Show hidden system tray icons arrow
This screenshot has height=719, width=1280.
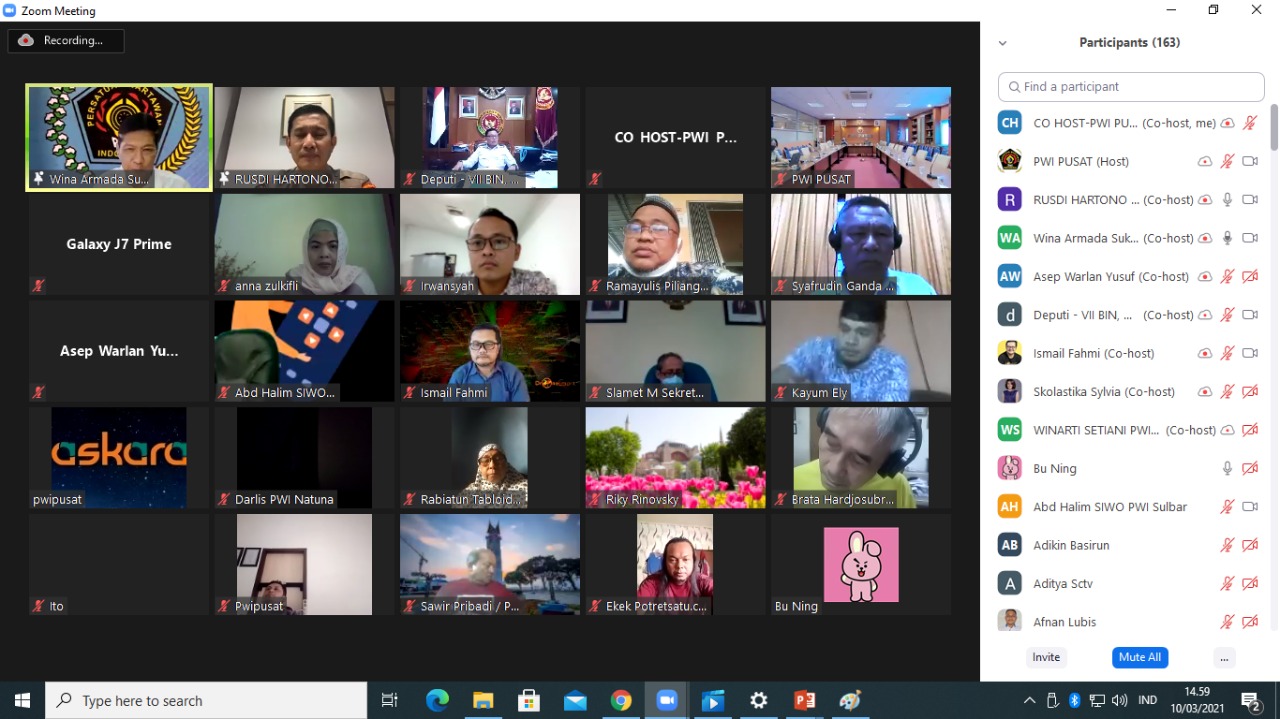pyautogui.click(x=1029, y=701)
